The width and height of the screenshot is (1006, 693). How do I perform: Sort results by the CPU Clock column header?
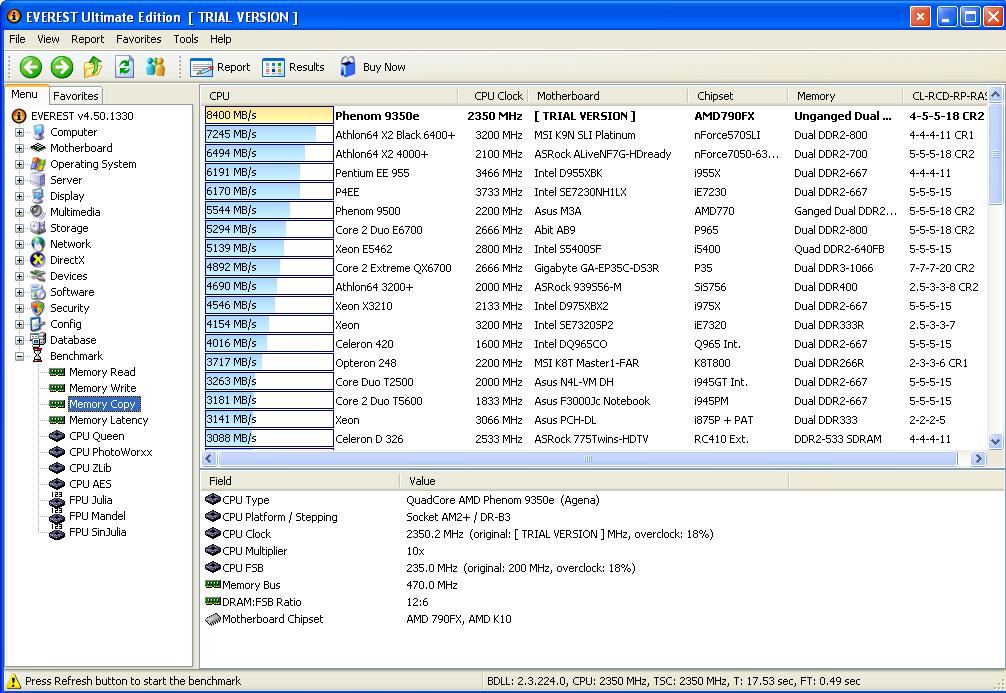point(493,96)
